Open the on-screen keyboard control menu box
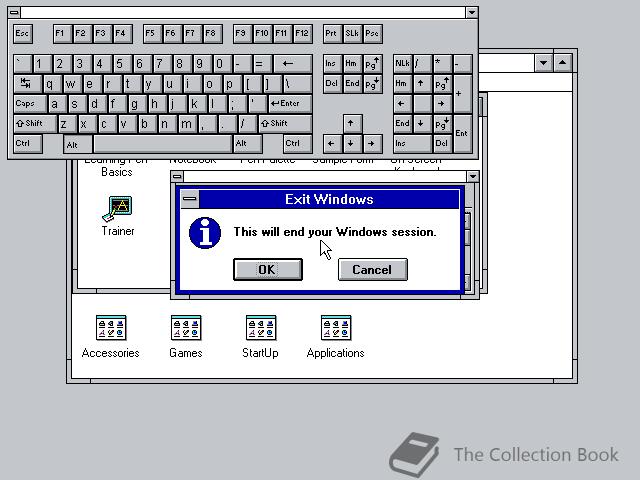This screenshot has width=640, height=480. coord(14,13)
